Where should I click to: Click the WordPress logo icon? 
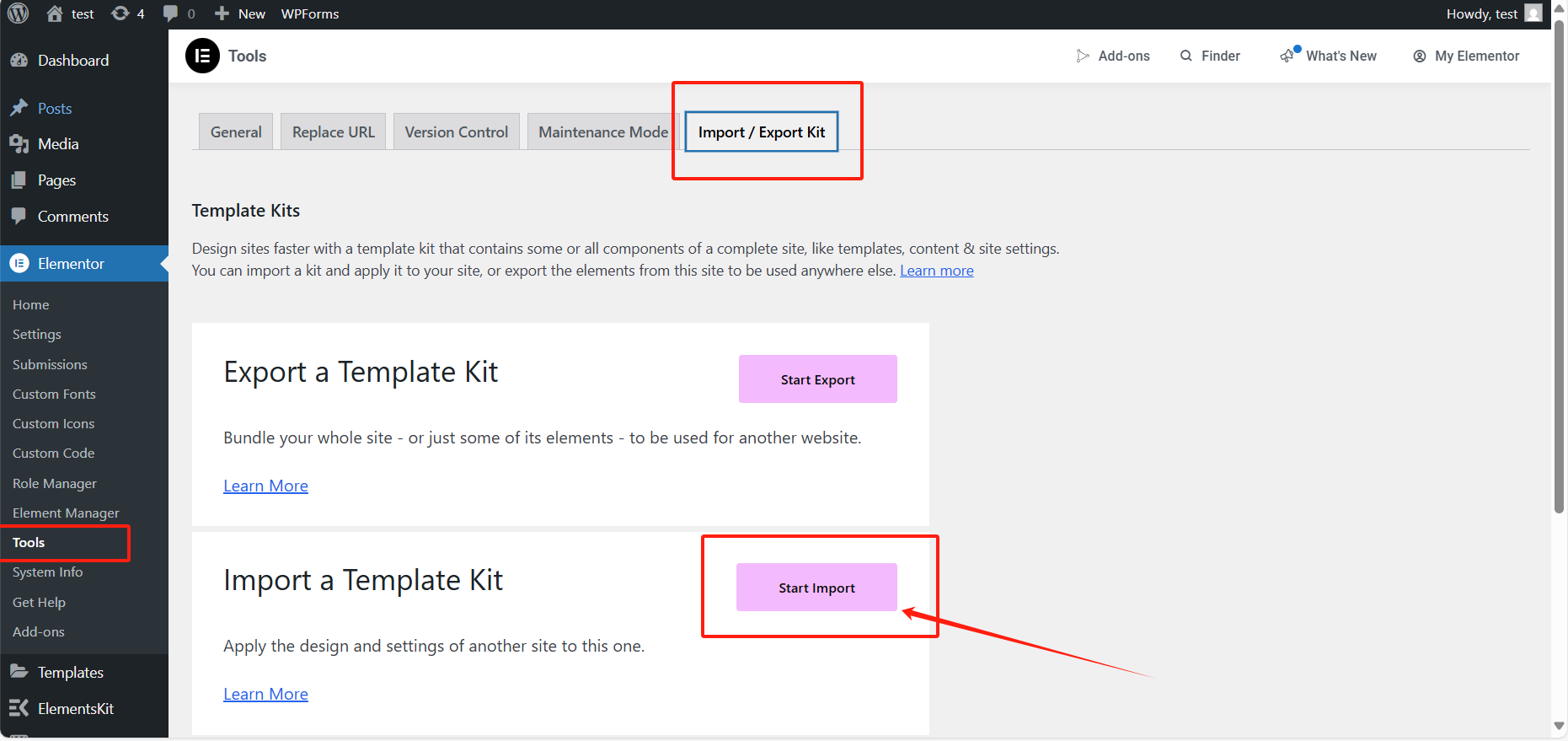click(19, 13)
